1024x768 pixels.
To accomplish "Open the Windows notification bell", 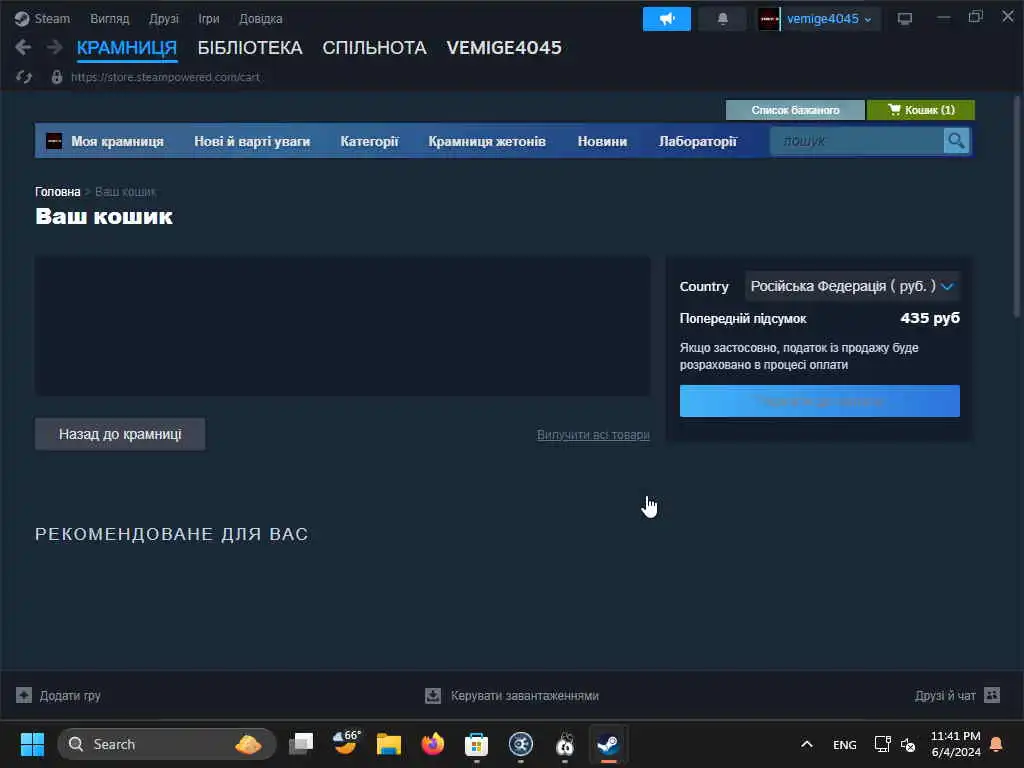I will click(x=997, y=744).
